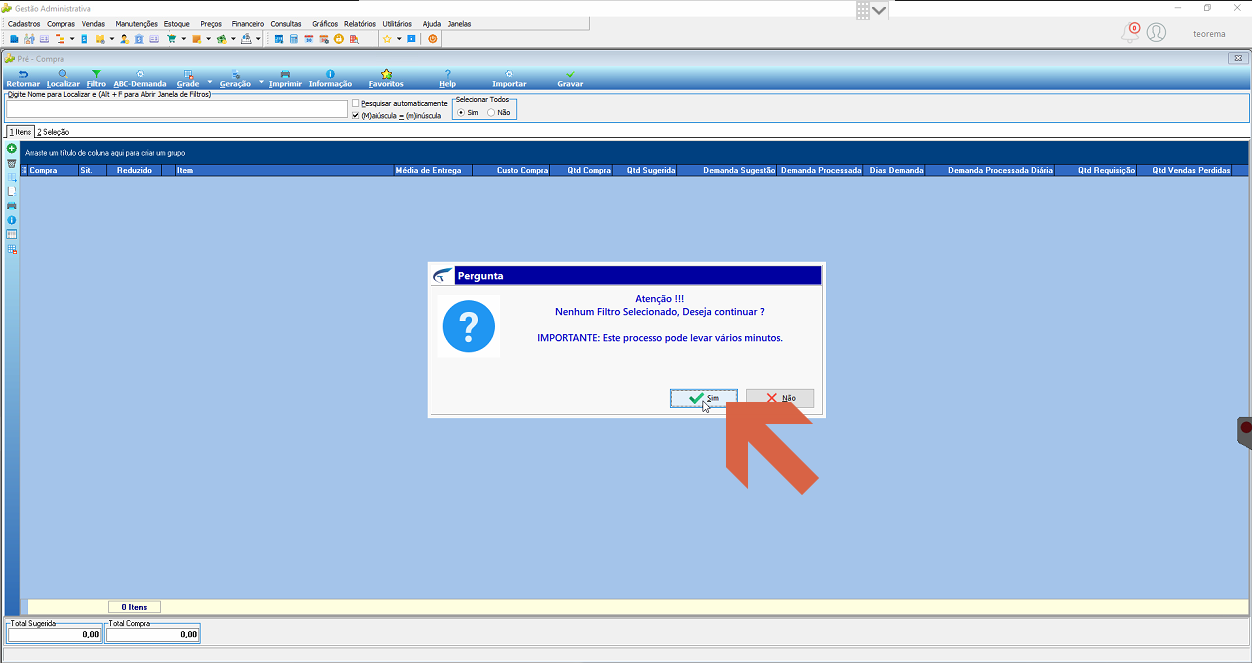Screen dimensions: 1252x663
Task: Open dropdown next to shopping cart icon
Action: [184, 39]
